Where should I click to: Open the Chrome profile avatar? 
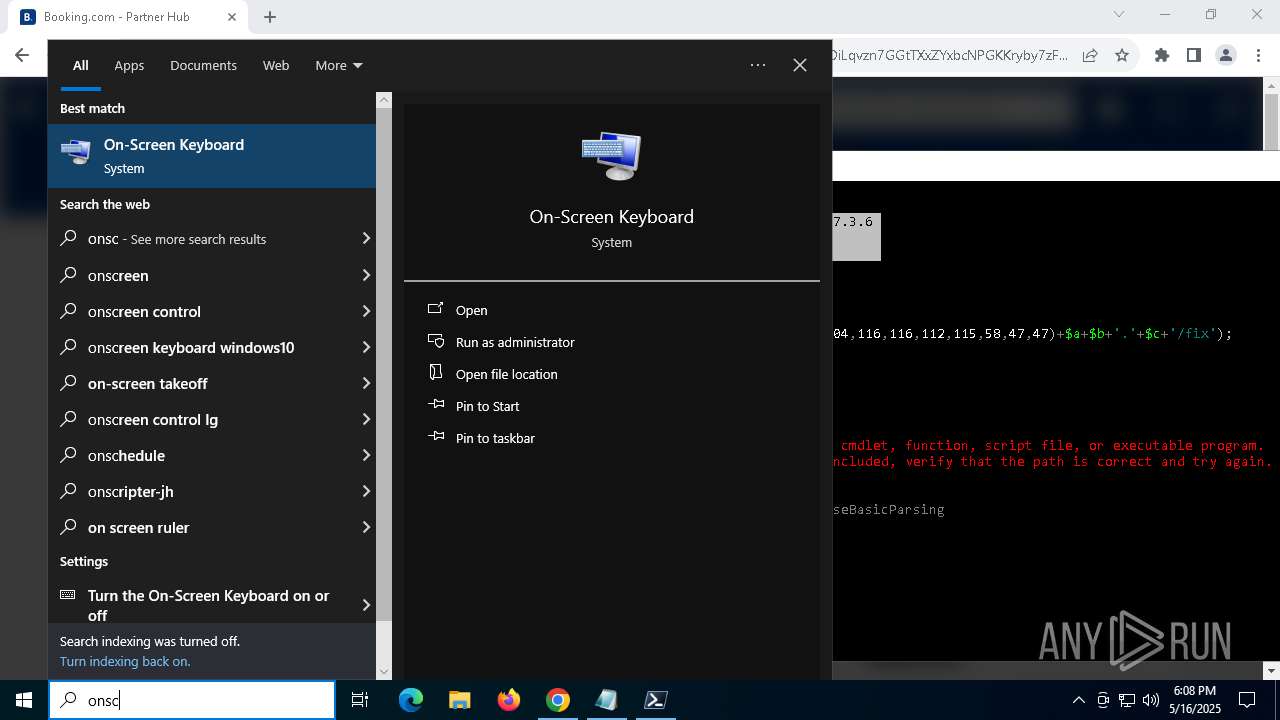pos(1226,55)
